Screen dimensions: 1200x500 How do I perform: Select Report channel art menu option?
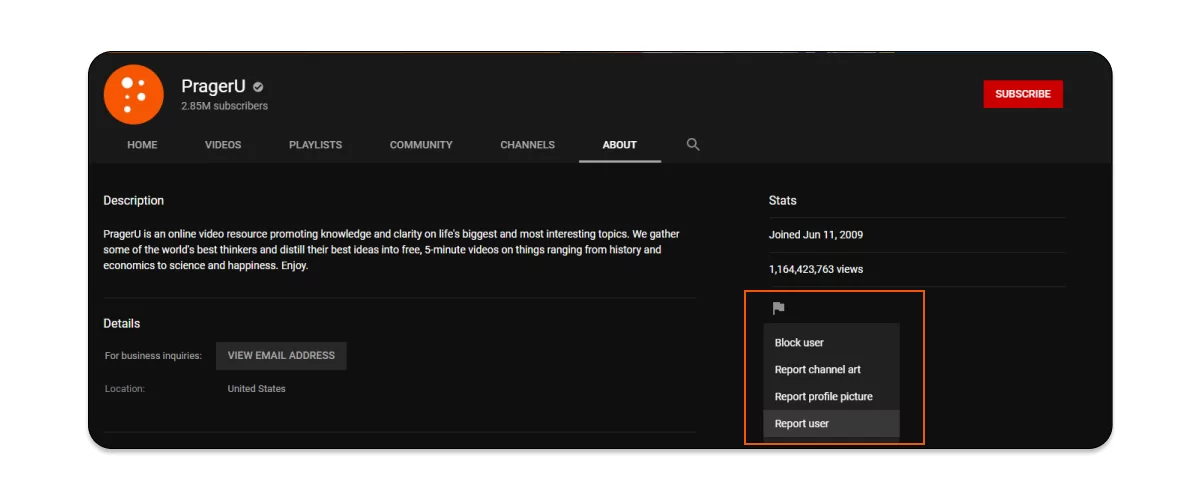click(x=817, y=370)
